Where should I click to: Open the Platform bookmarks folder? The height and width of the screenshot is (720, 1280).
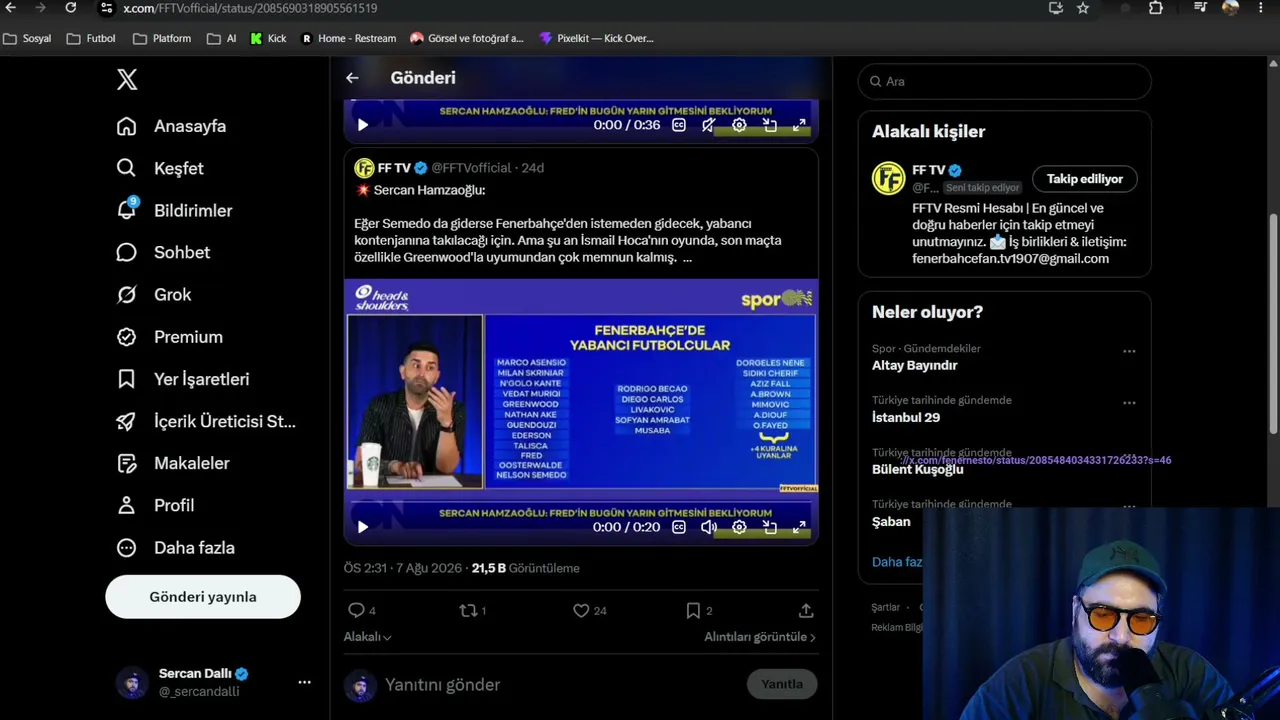[162, 38]
